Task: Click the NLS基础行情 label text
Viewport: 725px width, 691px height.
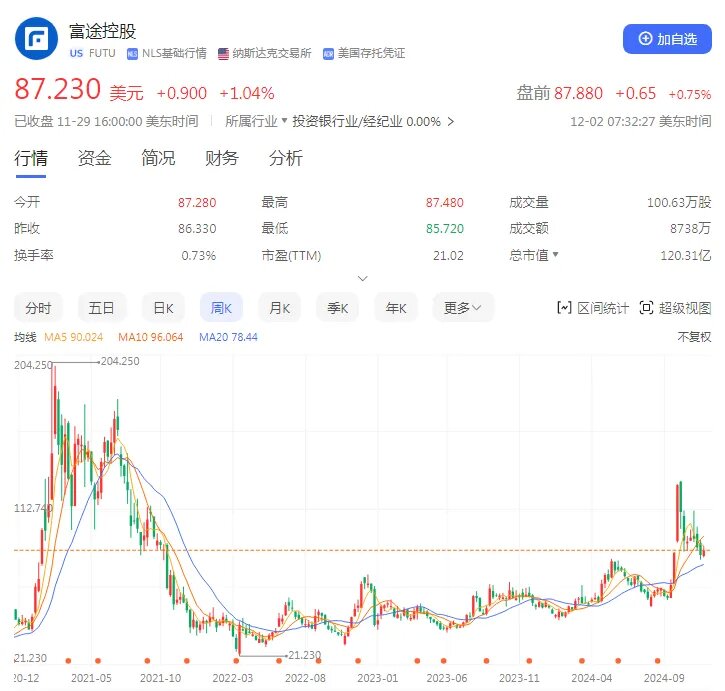Action: click(174, 53)
